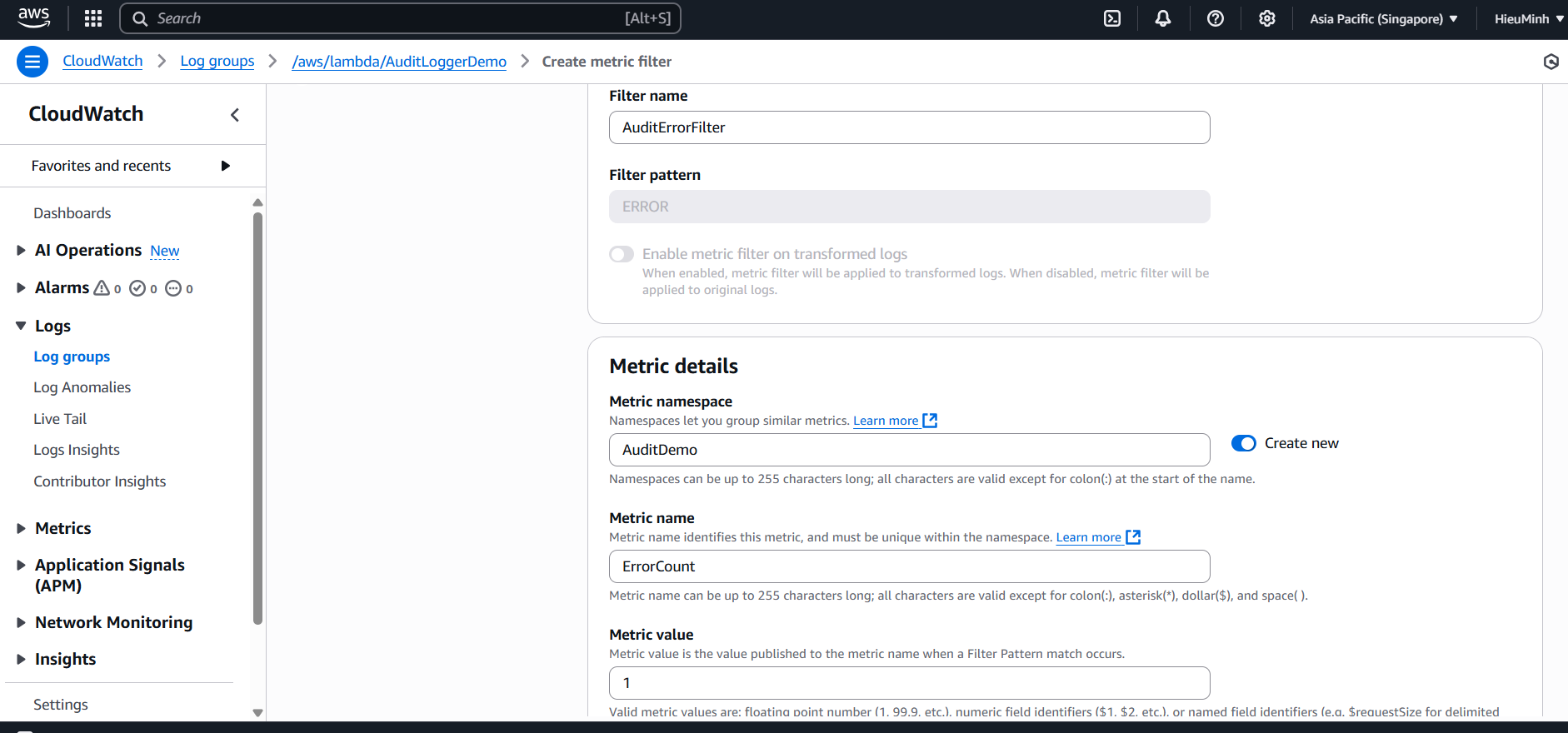The width and height of the screenshot is (1568, 733).
Task: Expand the Insights section
Action: tap(21, 659)
